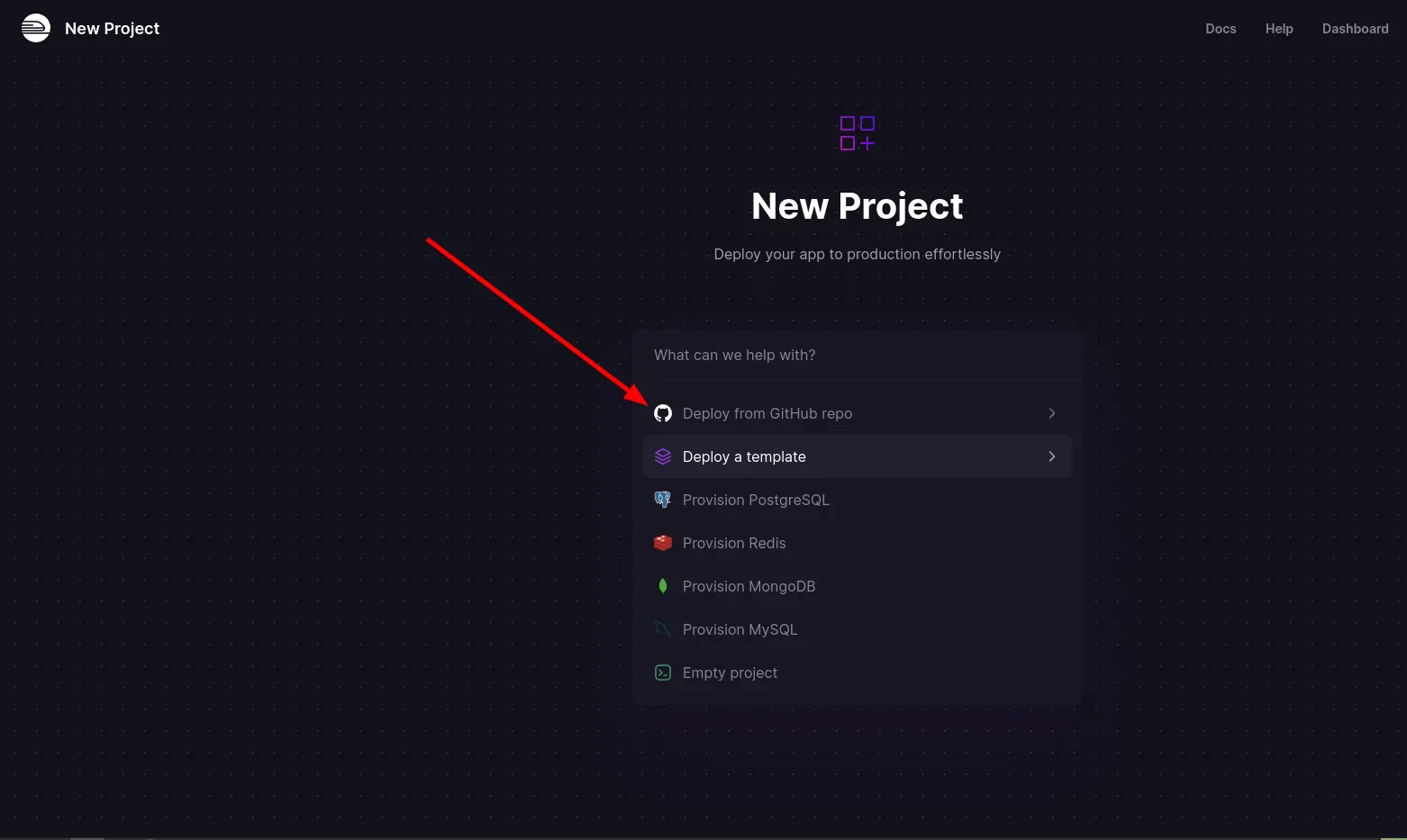Click the green MongoDB leaf icon

point(663,586)
